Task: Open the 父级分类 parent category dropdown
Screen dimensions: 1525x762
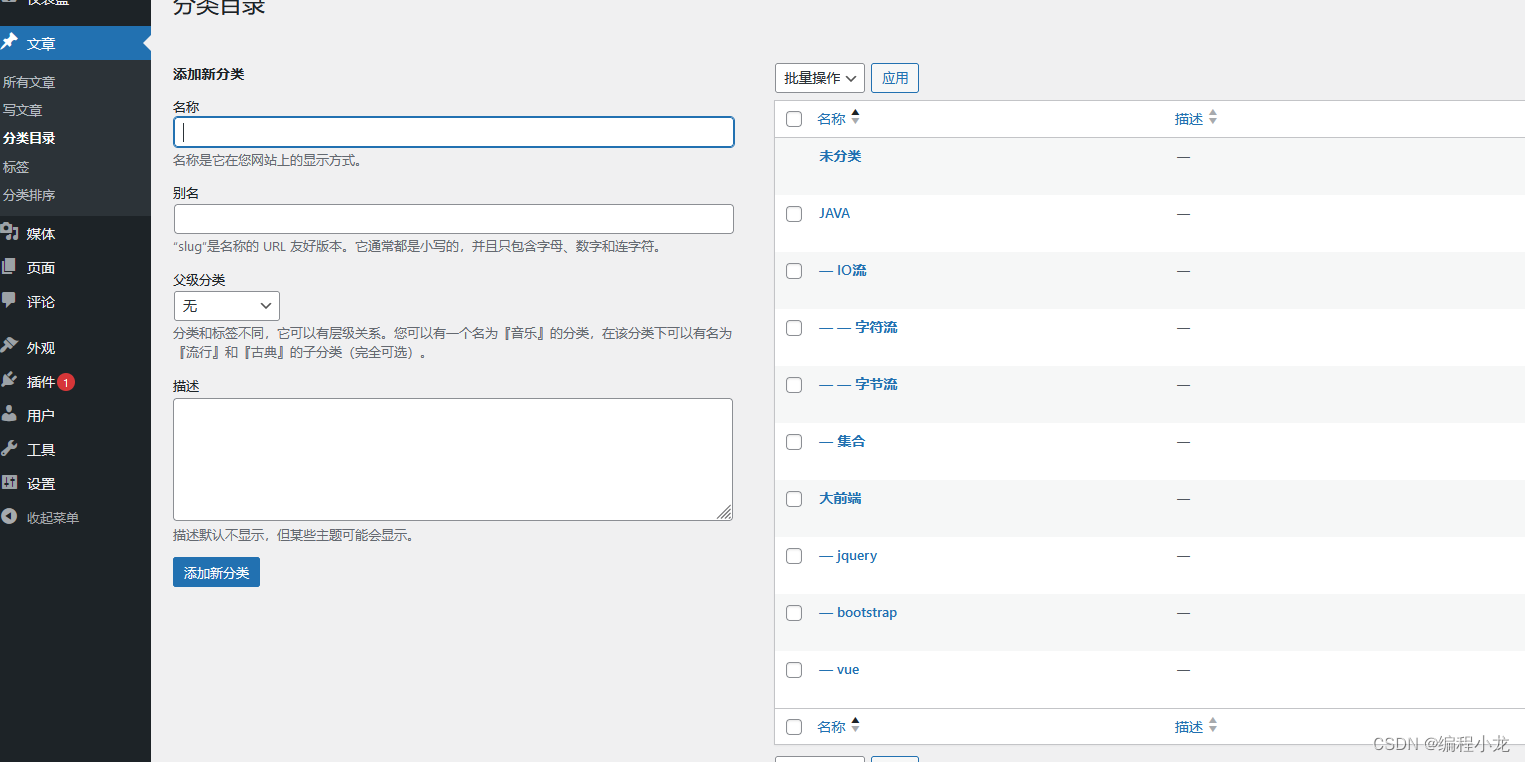Action: click(x=227, y=306)
